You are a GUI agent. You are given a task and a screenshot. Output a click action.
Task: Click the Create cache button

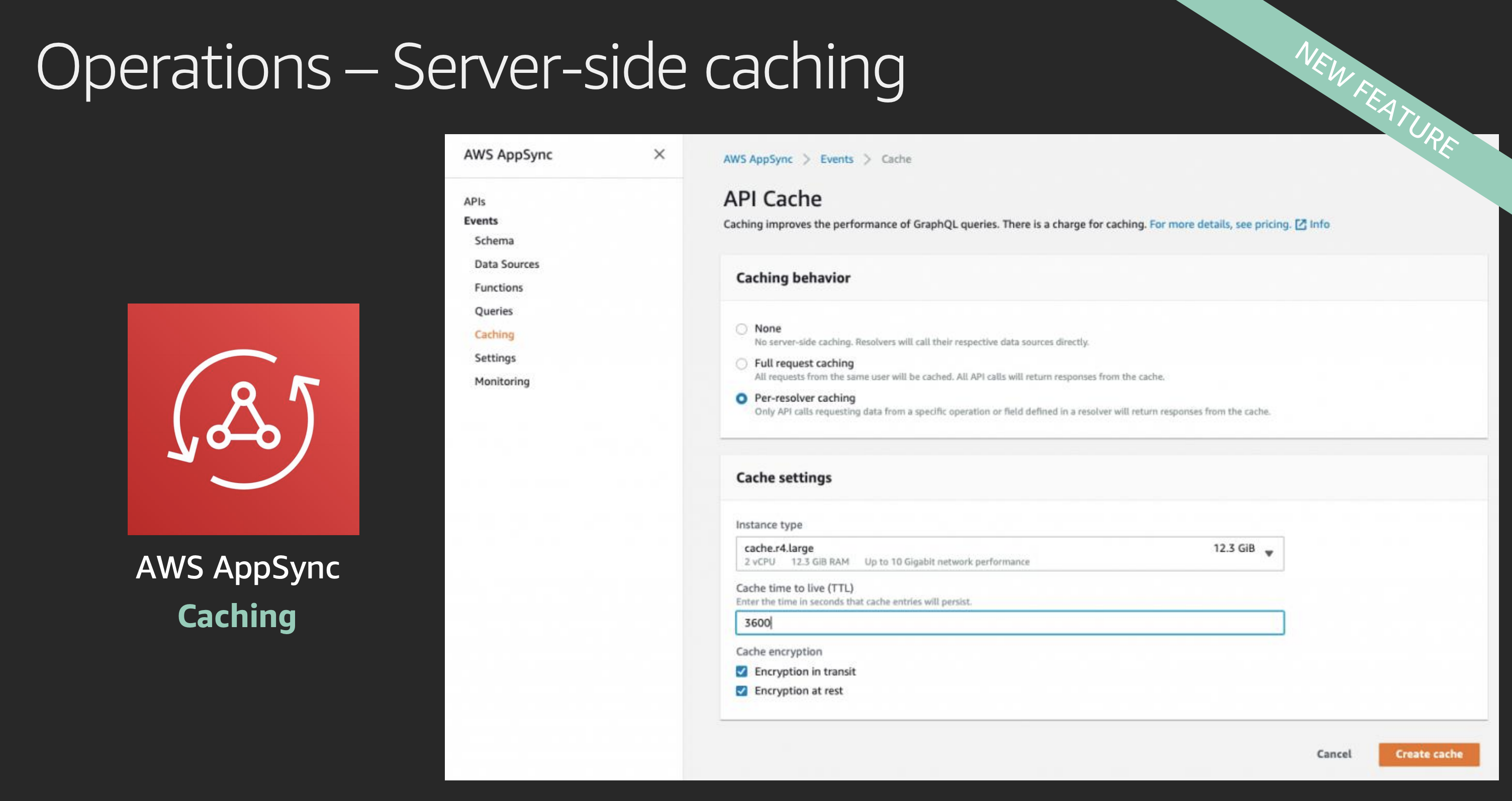pyautogui.click(x=1429, y=754)
